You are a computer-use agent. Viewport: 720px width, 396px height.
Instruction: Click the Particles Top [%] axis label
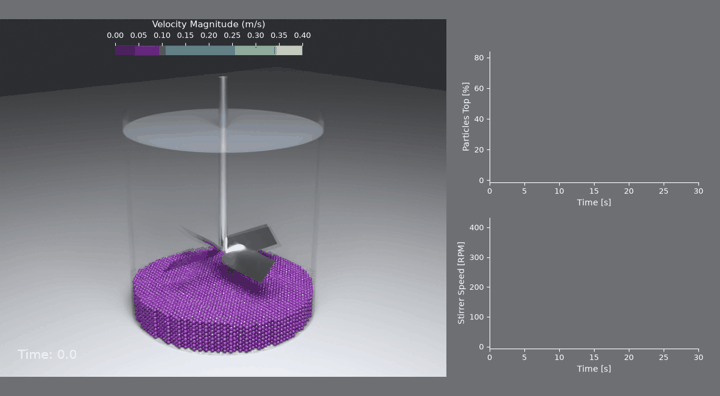466,117
